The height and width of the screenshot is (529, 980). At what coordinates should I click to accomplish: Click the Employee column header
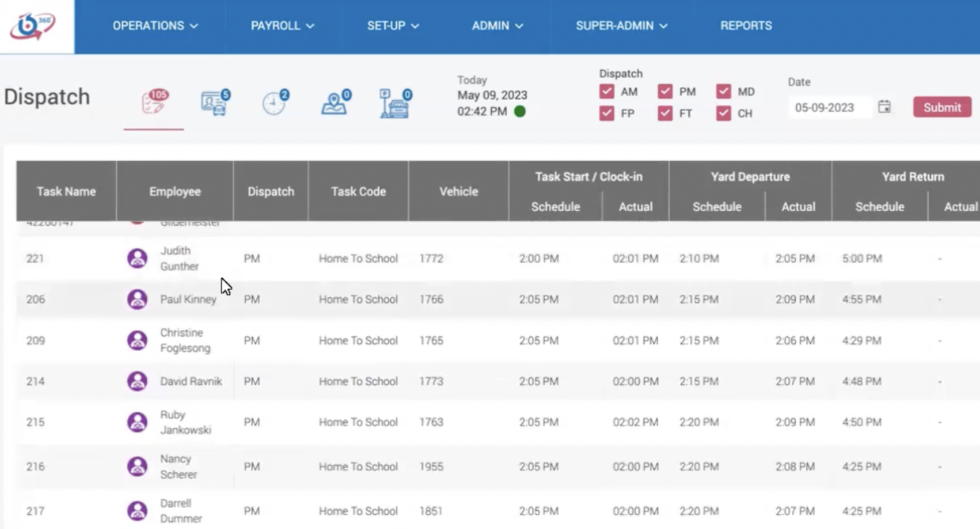(175, 191)
